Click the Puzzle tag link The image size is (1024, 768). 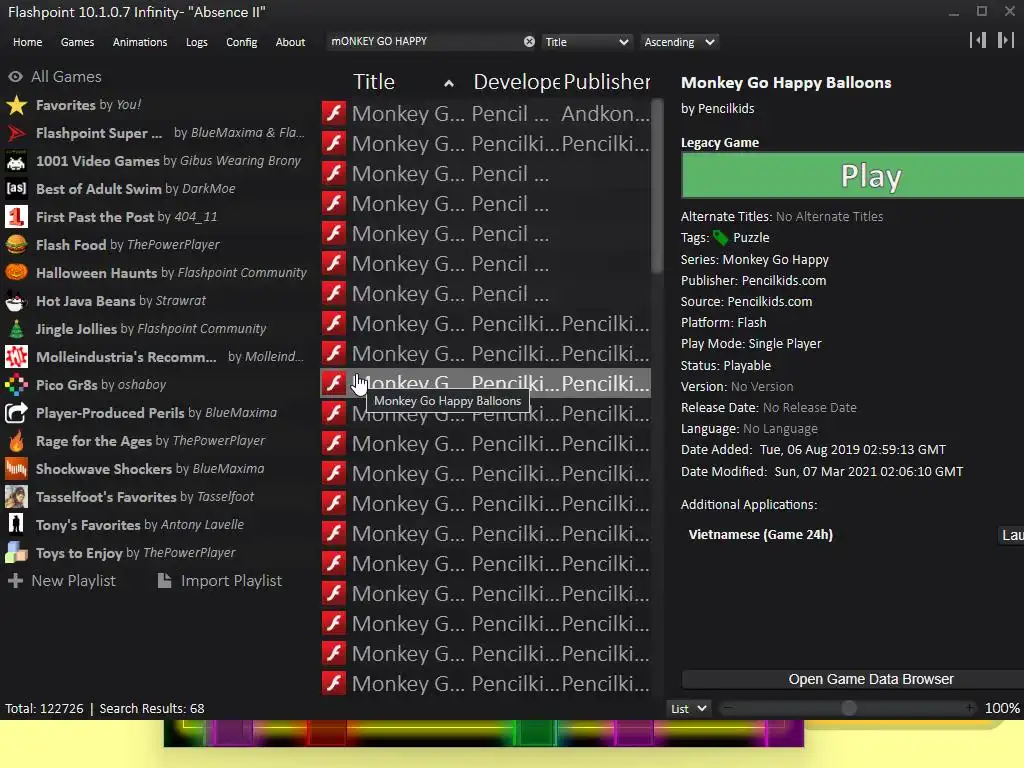pyautogui.click(x=751, y=238)
